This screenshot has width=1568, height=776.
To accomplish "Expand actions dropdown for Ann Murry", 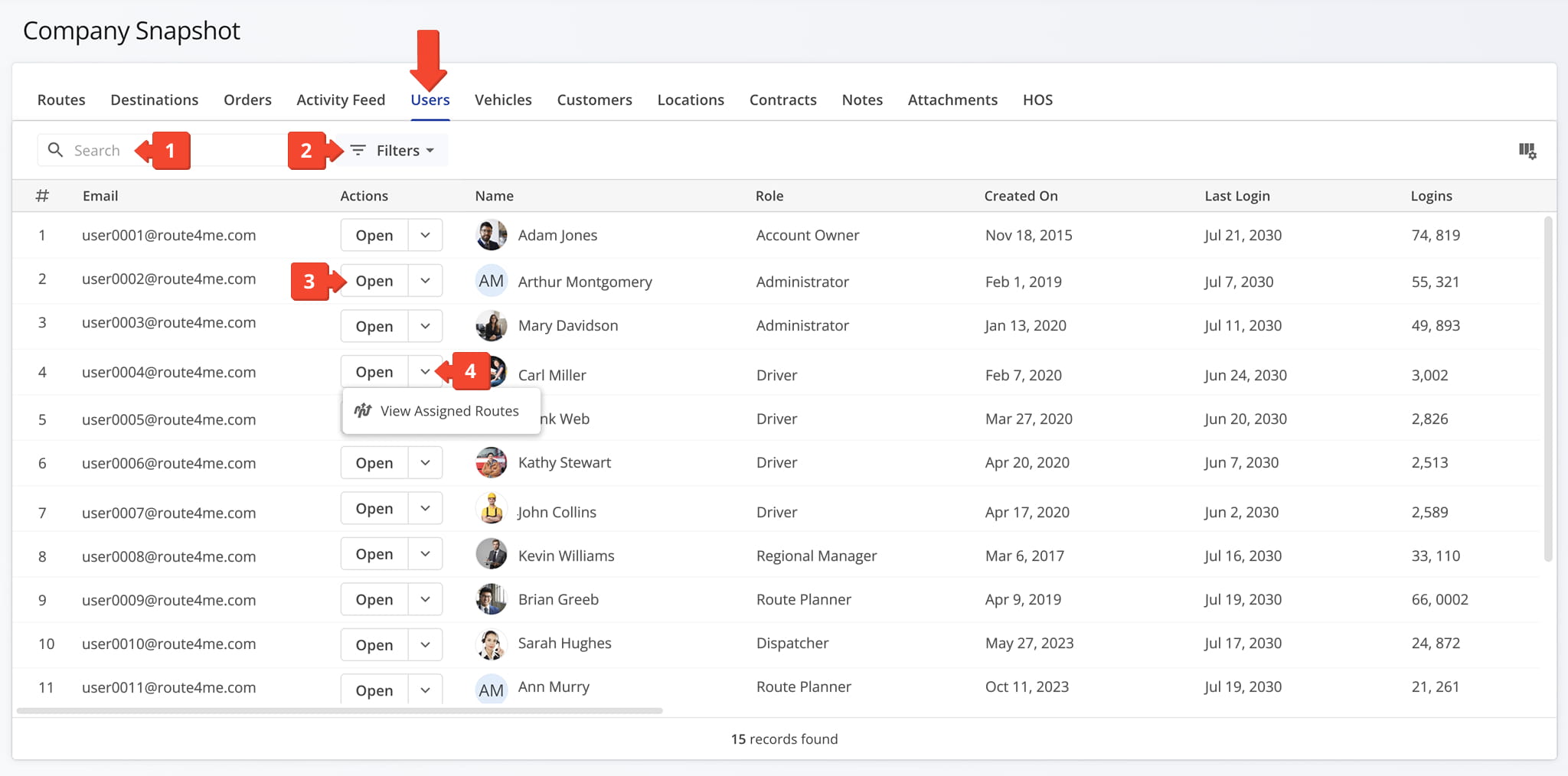I will pos(426,690).
